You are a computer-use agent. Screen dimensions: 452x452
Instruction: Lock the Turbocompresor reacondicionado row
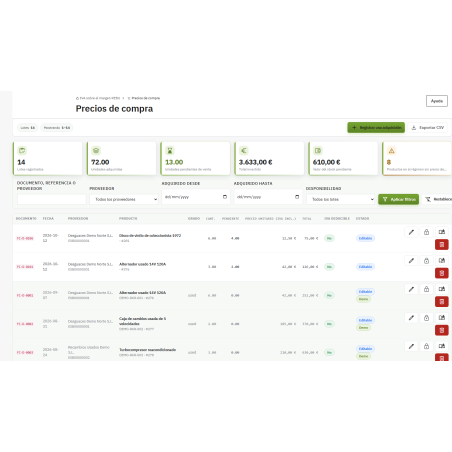[x=426, y=346]
